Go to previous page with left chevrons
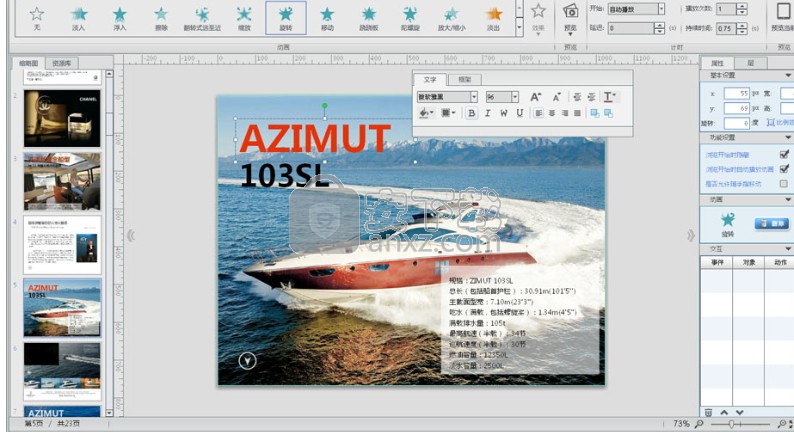The image size is (794, 432). [131, 235]
